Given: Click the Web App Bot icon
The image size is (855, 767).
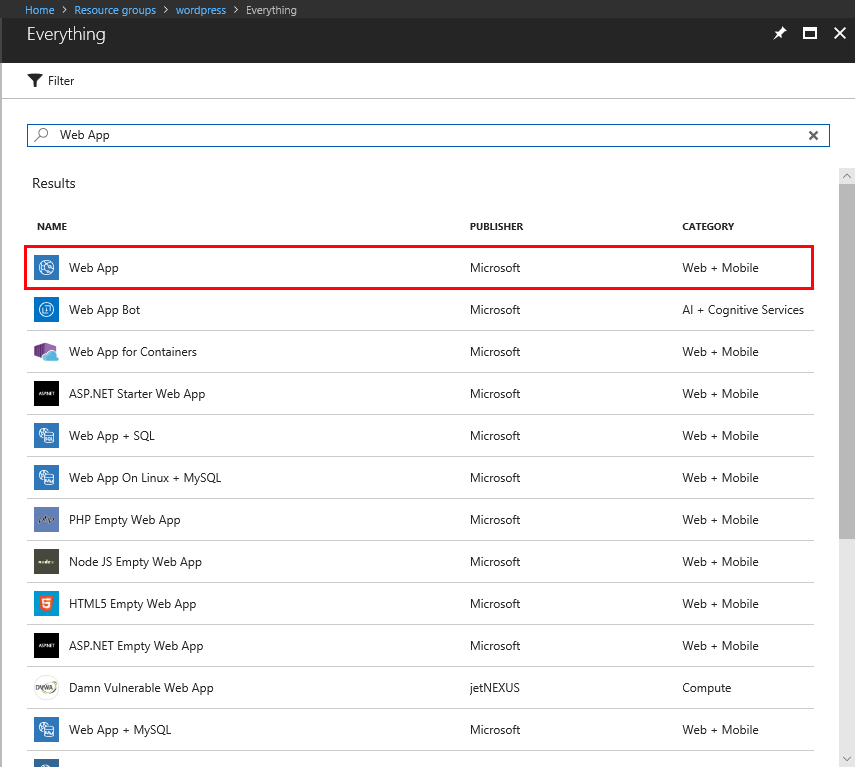Looking at the screenshot, I should click(46, 310).
